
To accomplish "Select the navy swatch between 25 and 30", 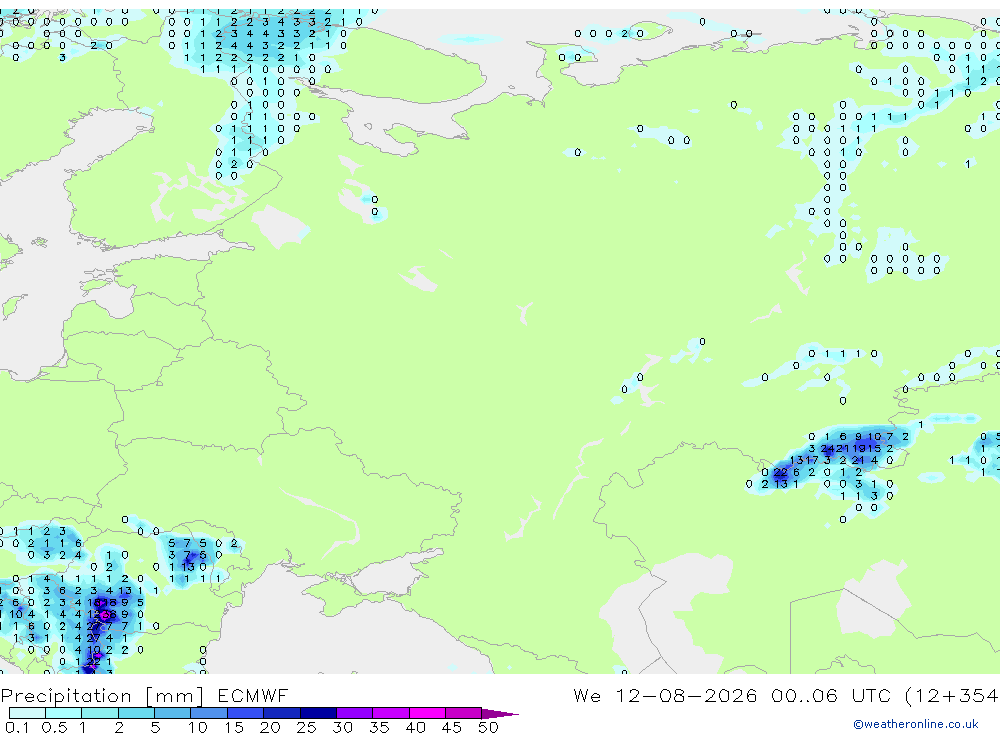I will point(318,713).
